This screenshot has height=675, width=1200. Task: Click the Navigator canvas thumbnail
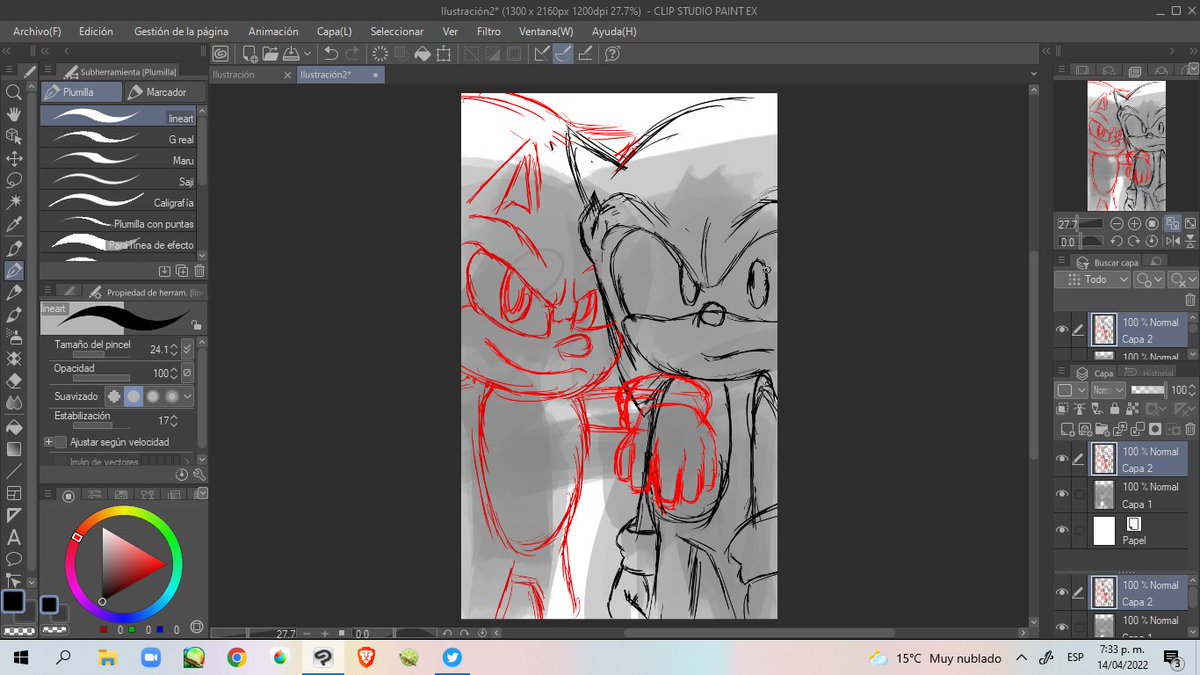click(x=1126, y=146)
